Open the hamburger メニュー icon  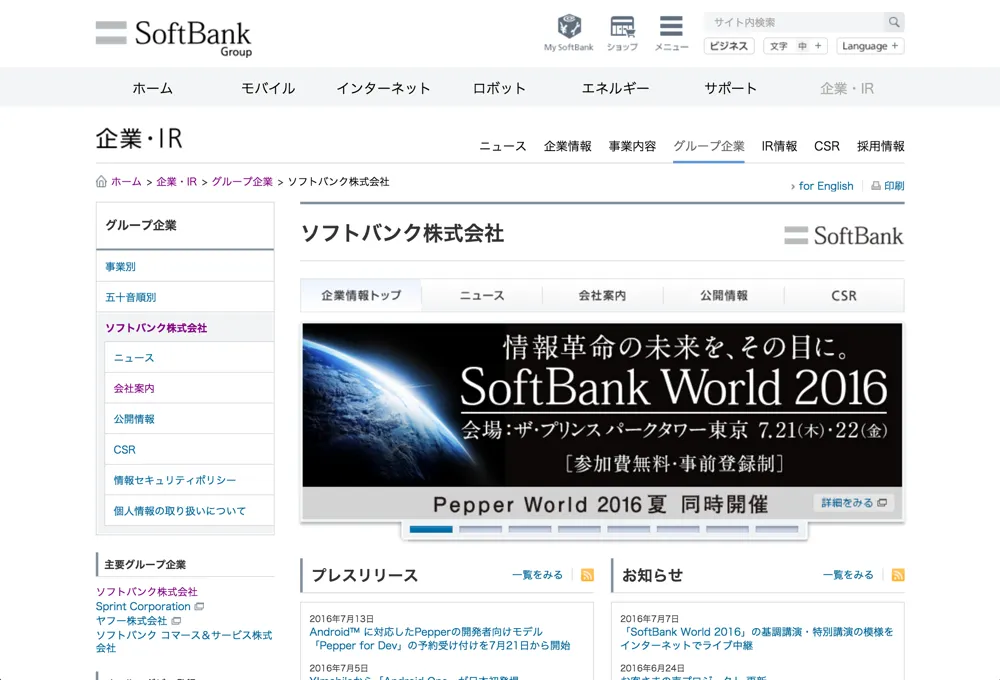pos(671,28)
